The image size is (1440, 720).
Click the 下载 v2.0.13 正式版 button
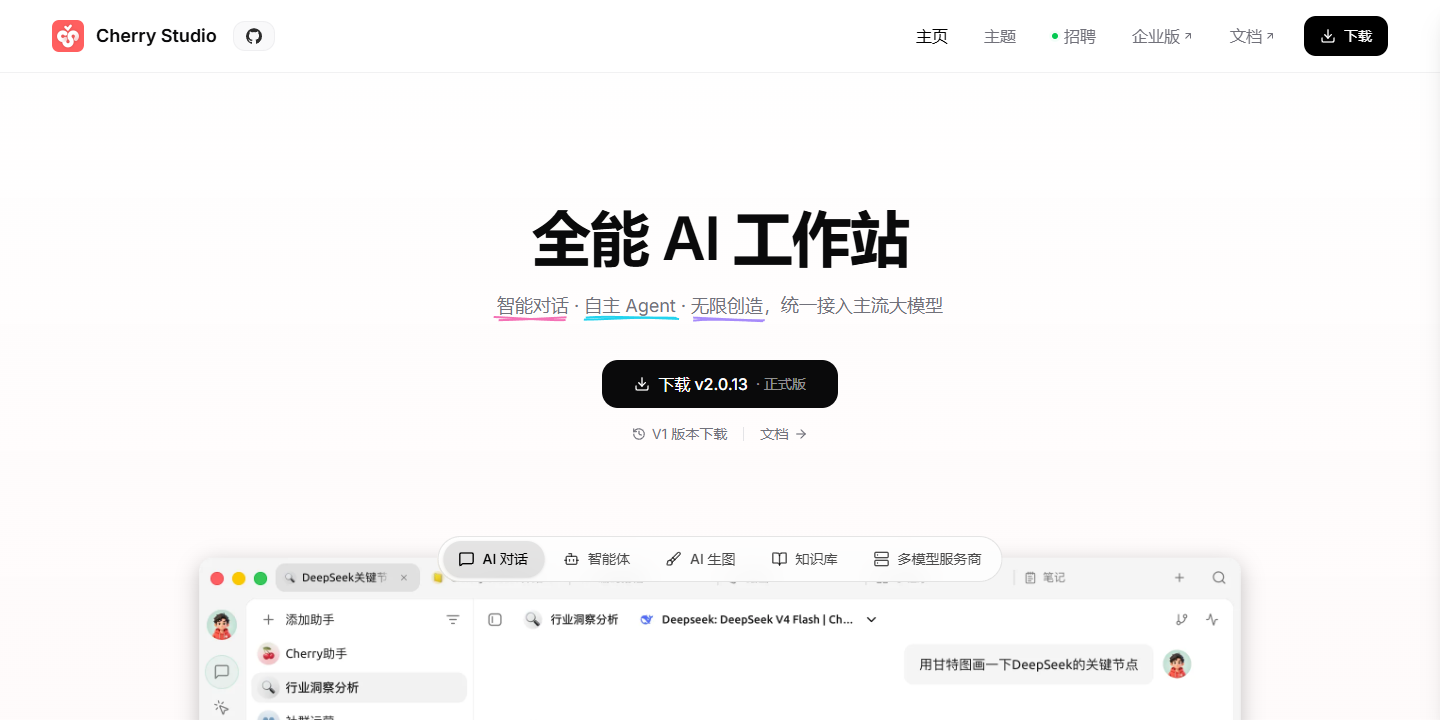click(x=720, y=384)
